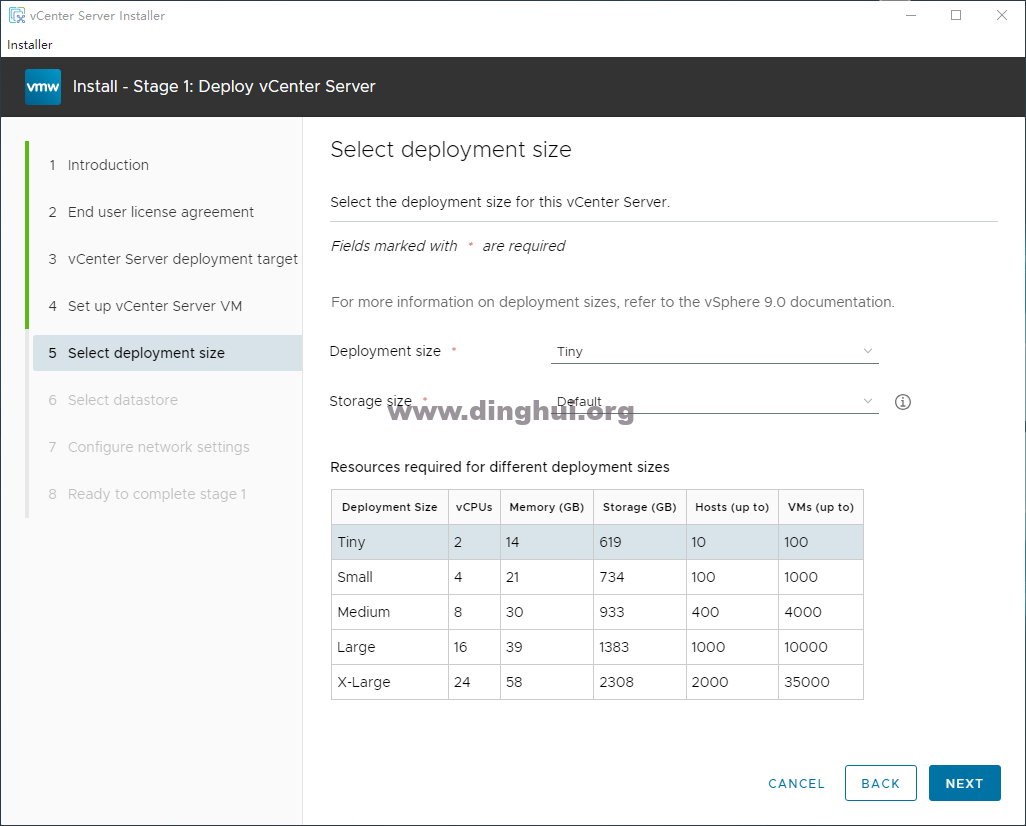Click the Deployment Size column header
This screenshot has width=1026, height=826.
pyautogui.click(x=389, y=507)
